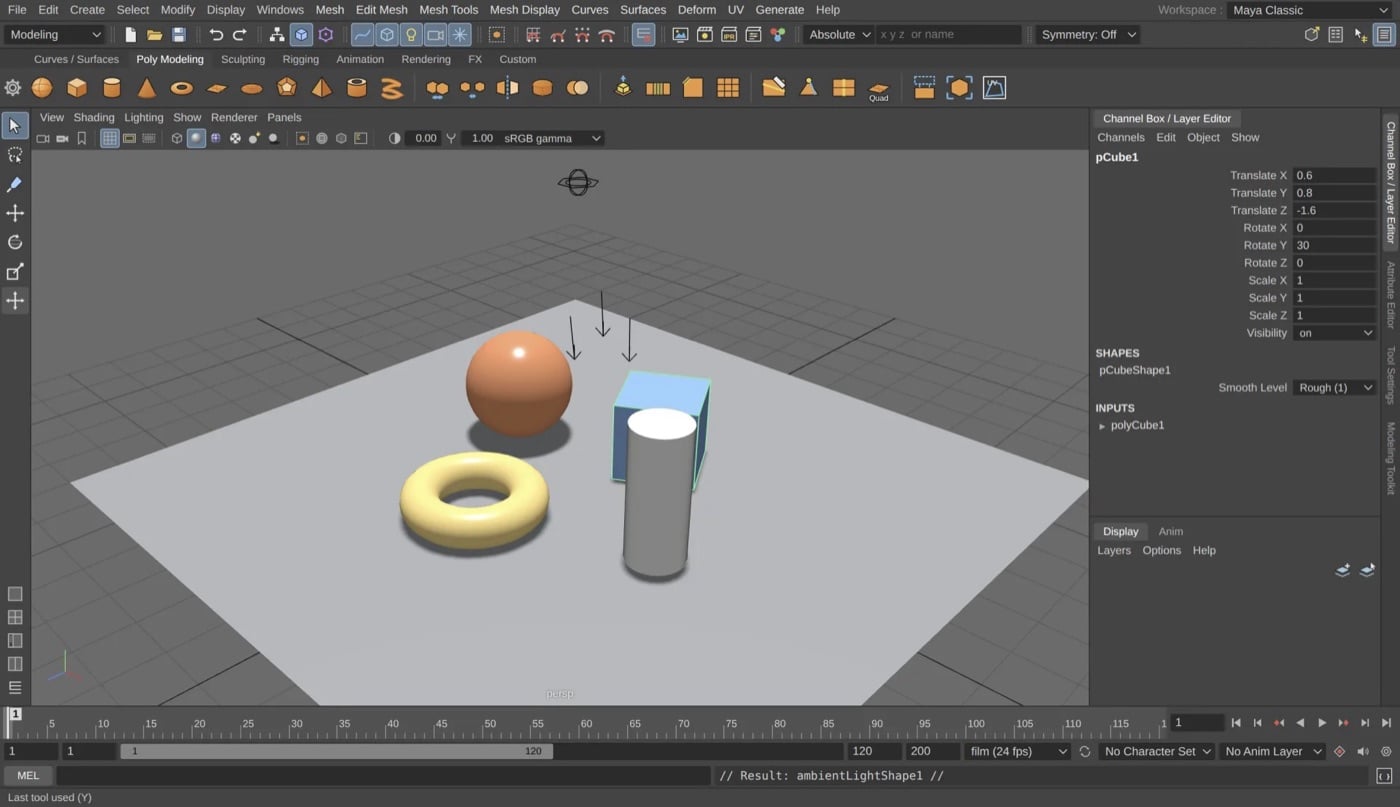Switch to the Anim layer tab
Screen dimensions: 1400x807
[x=1170, y=531]
